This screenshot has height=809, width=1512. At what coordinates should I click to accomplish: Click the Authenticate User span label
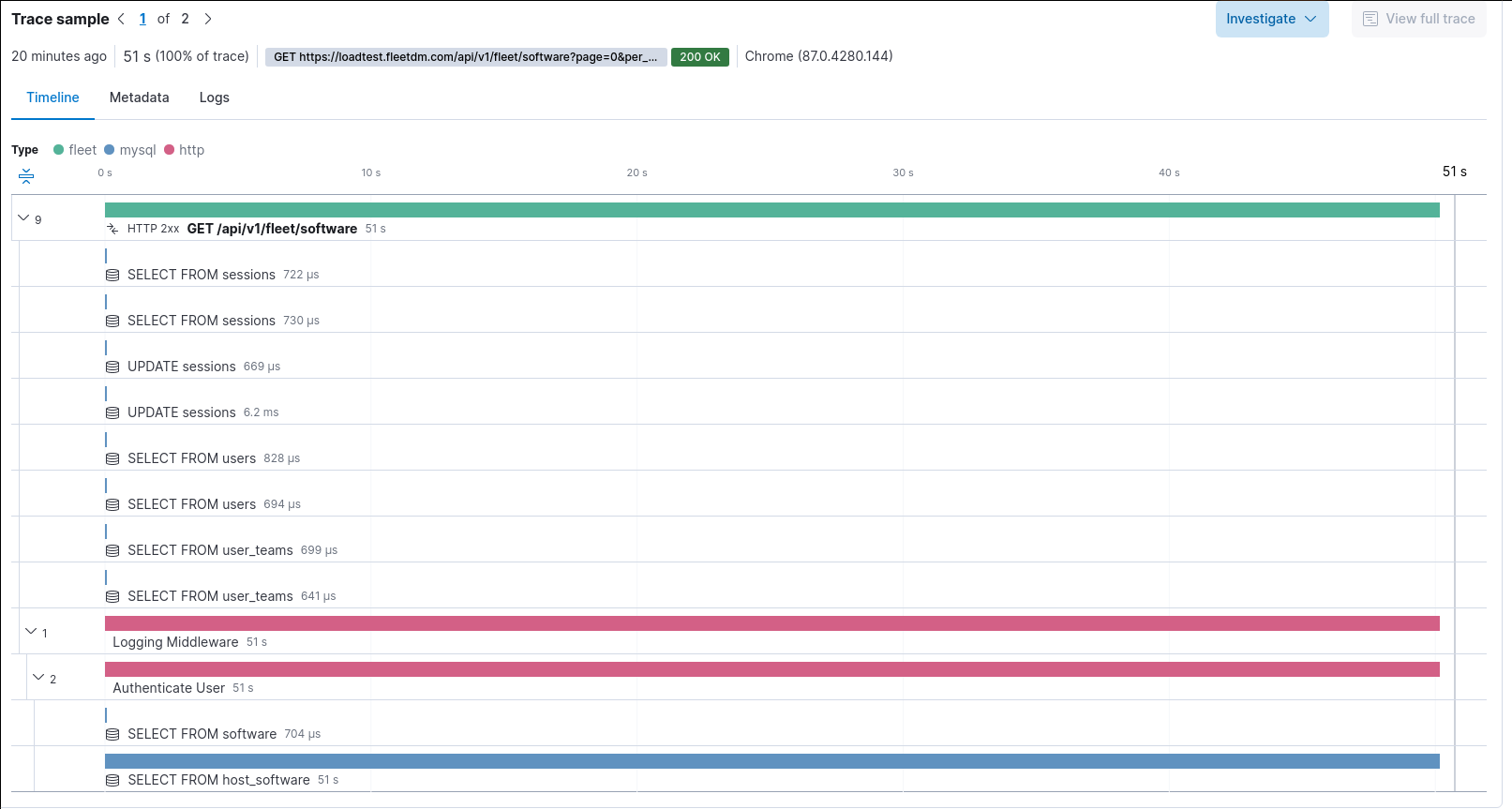click(169, 688)
